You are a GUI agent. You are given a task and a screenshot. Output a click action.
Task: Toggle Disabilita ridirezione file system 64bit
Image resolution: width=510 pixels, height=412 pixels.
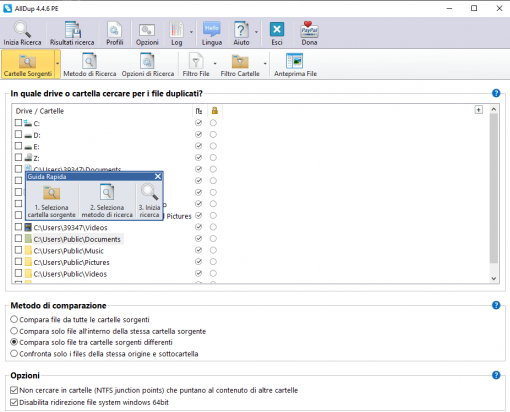coord(14,402)
